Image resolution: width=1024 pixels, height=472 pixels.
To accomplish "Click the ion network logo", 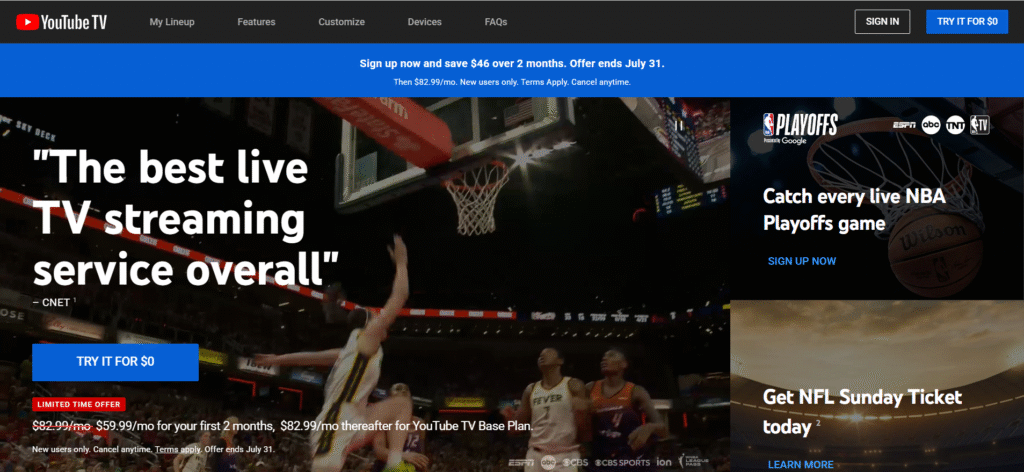I will (664, 462).
